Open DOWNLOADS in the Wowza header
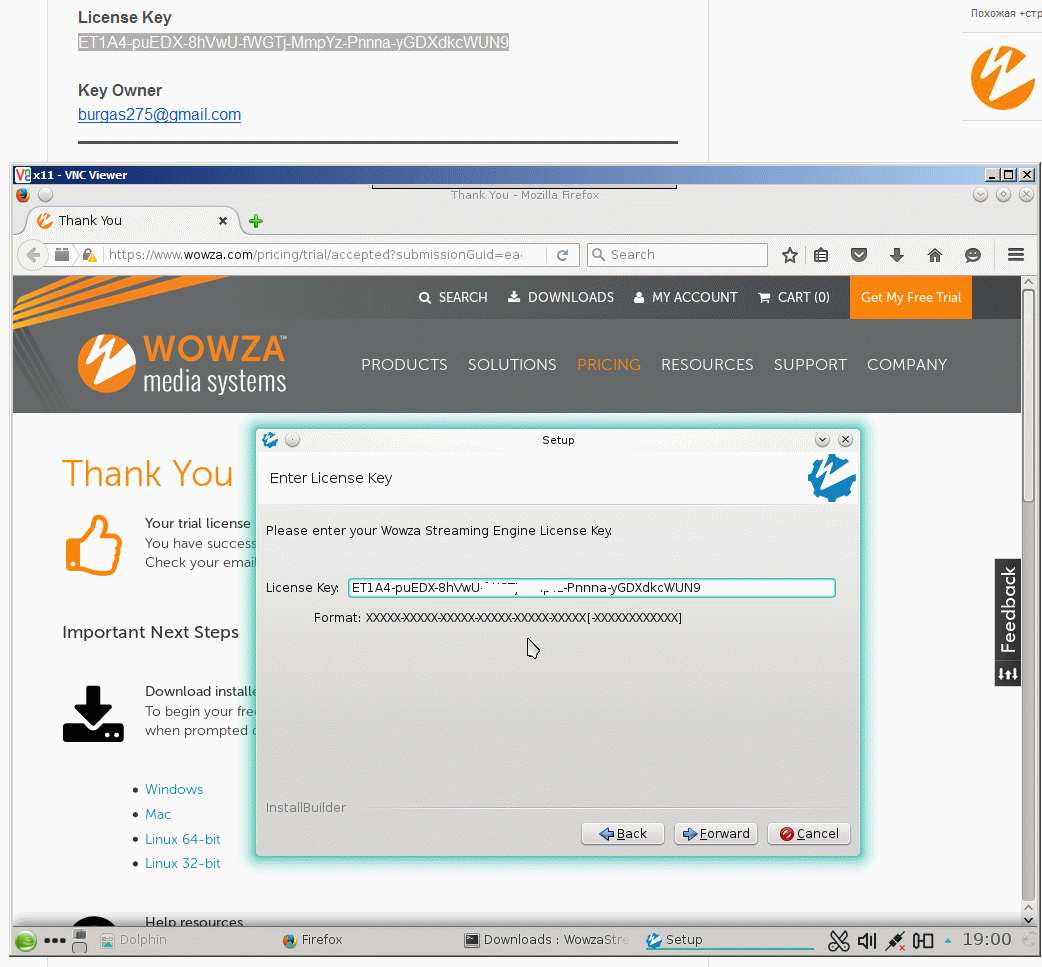The height and width of the screenshot is (967, 1042). [561, 298]
